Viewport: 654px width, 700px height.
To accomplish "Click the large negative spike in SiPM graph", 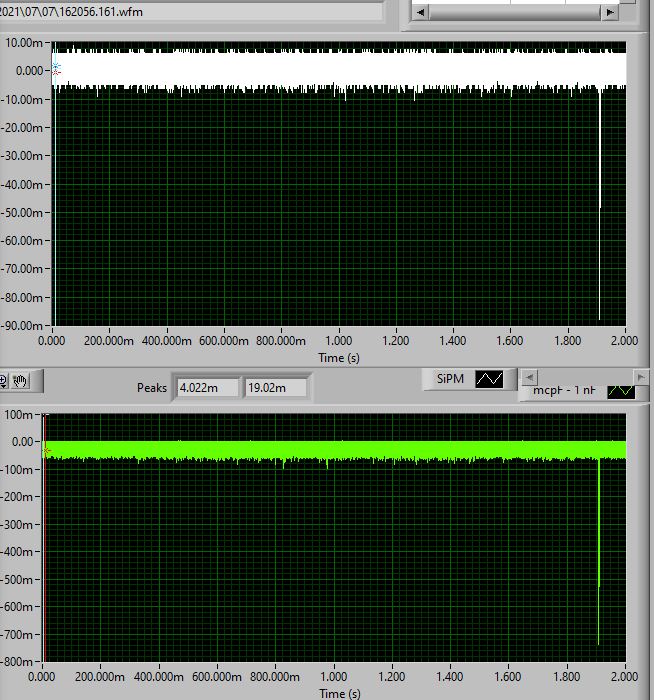I will [600, 205].
